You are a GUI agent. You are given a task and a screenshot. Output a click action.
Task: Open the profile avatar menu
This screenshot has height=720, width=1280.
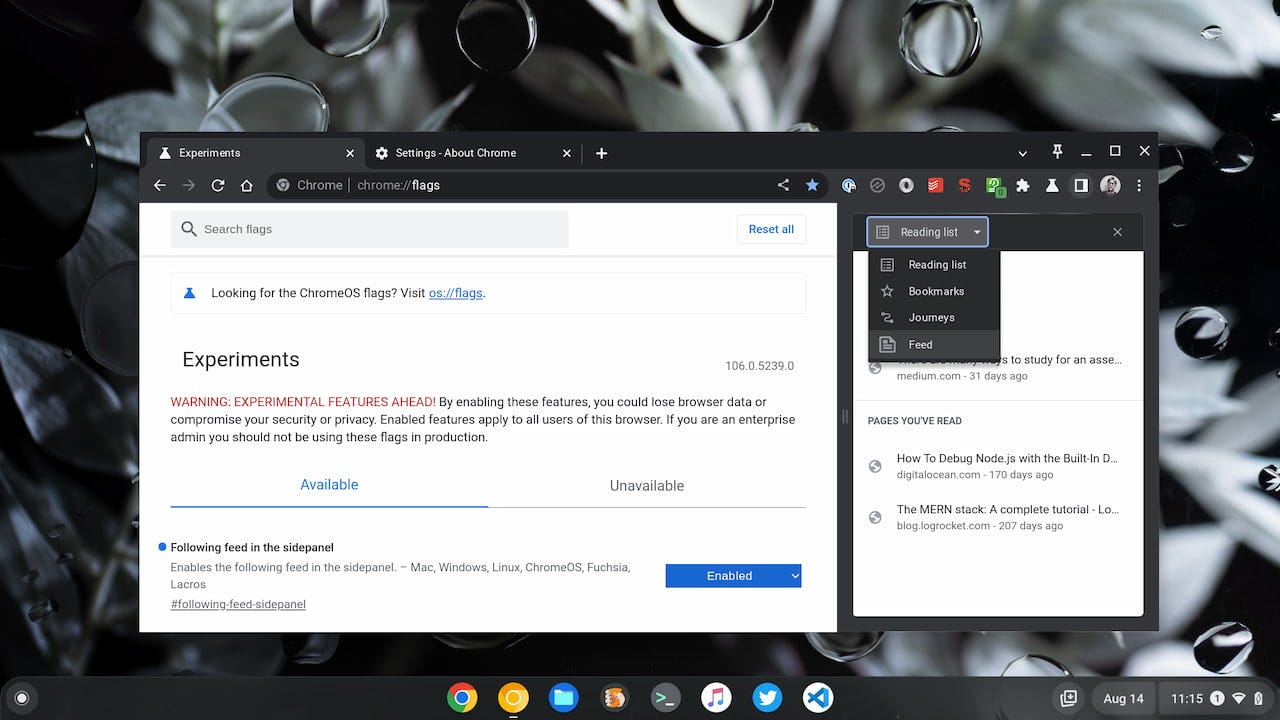(x=1110, y=185)
